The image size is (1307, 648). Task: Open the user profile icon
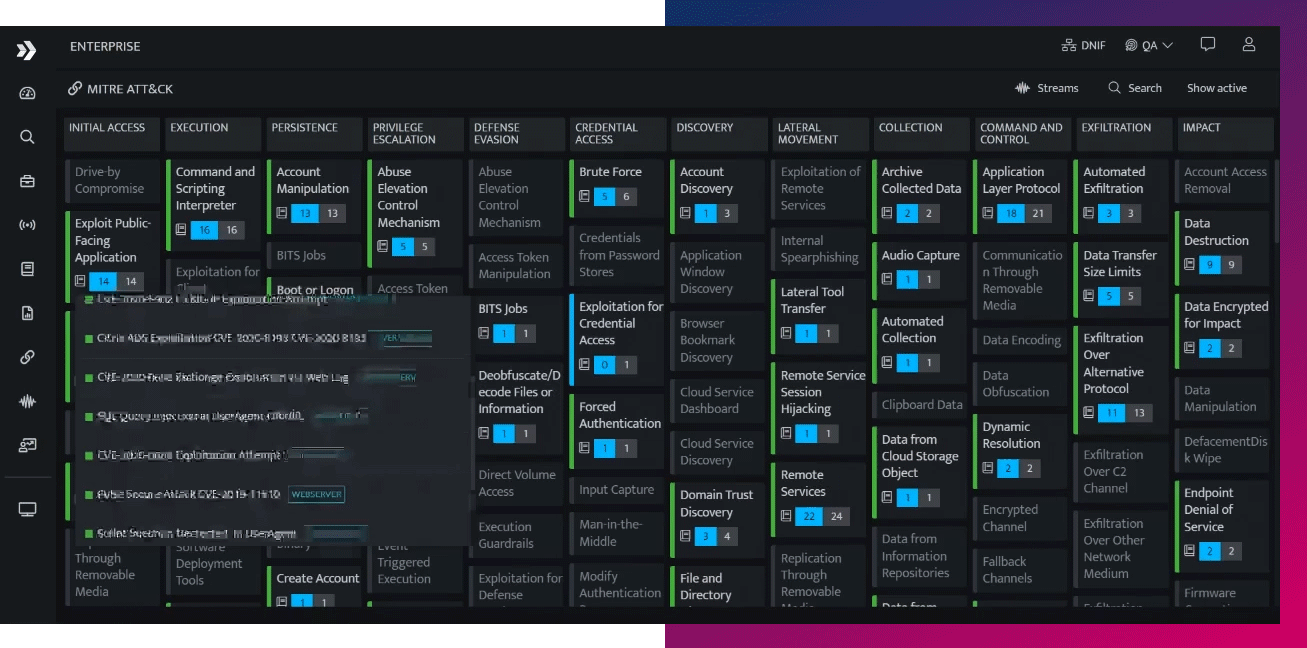[1249, 45]
